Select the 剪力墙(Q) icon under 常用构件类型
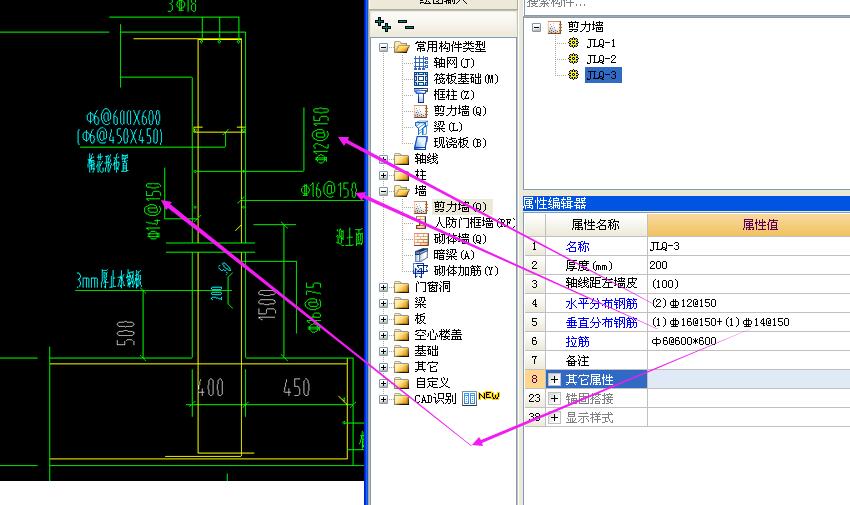The width and height of the screenshot is (850, 505). pyautogui.click(x=421, y=111)
